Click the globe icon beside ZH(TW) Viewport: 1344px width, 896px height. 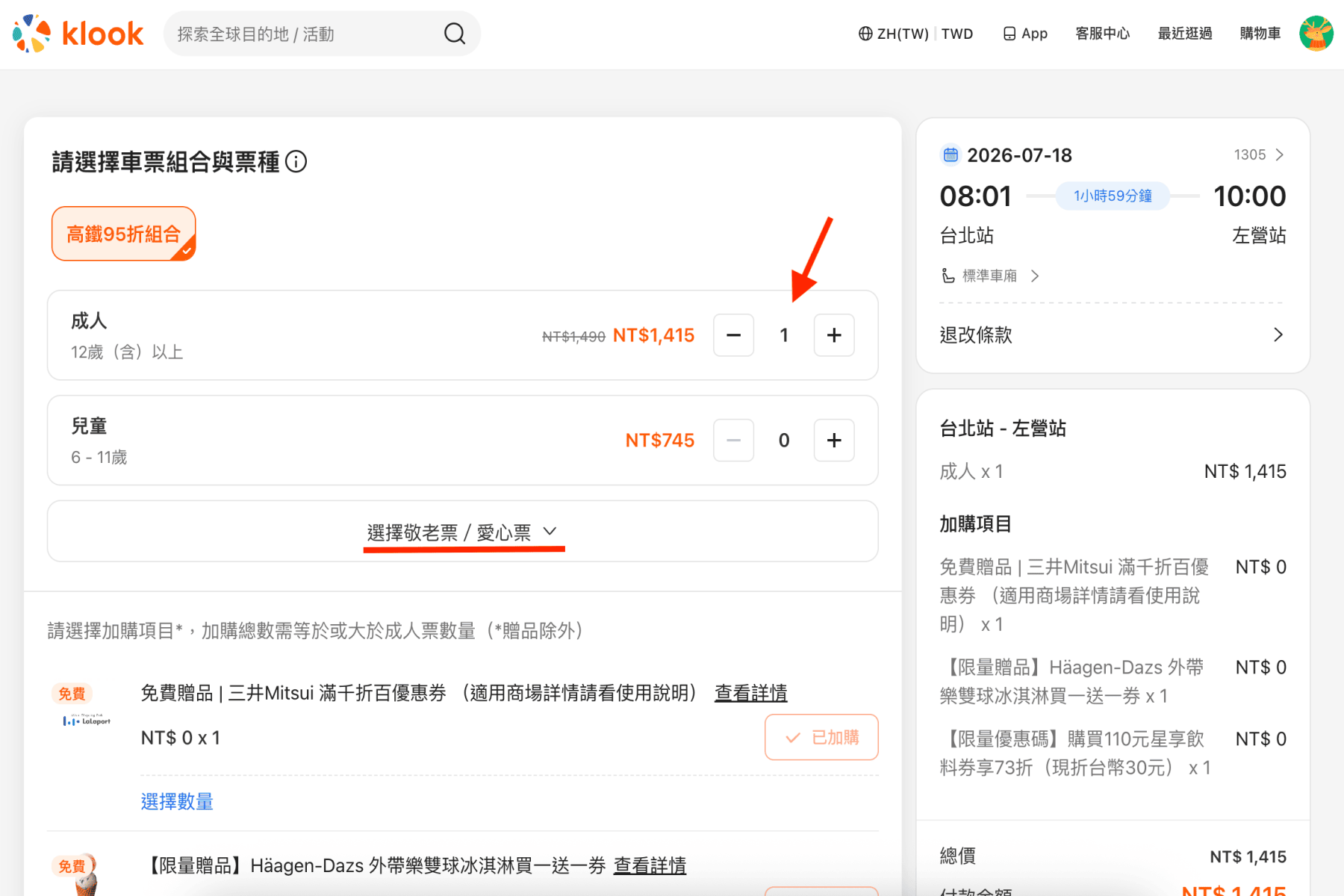(865, 34)
